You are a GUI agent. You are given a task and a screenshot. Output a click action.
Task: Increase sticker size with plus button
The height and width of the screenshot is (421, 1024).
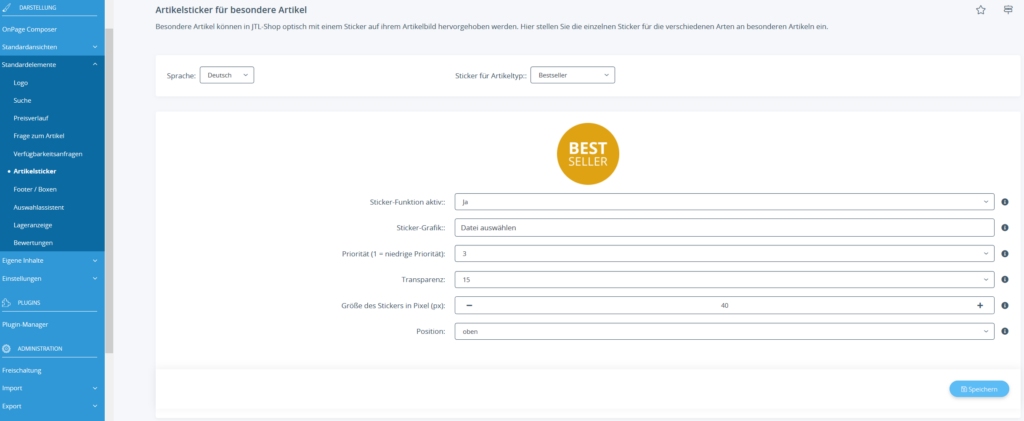click(x=980, y=305)
